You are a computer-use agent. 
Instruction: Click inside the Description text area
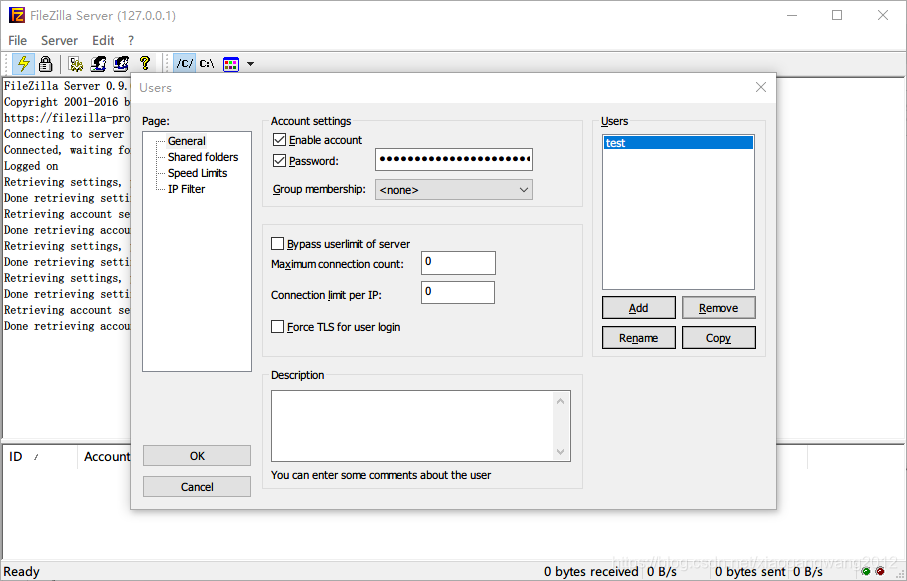click(411, 426)
